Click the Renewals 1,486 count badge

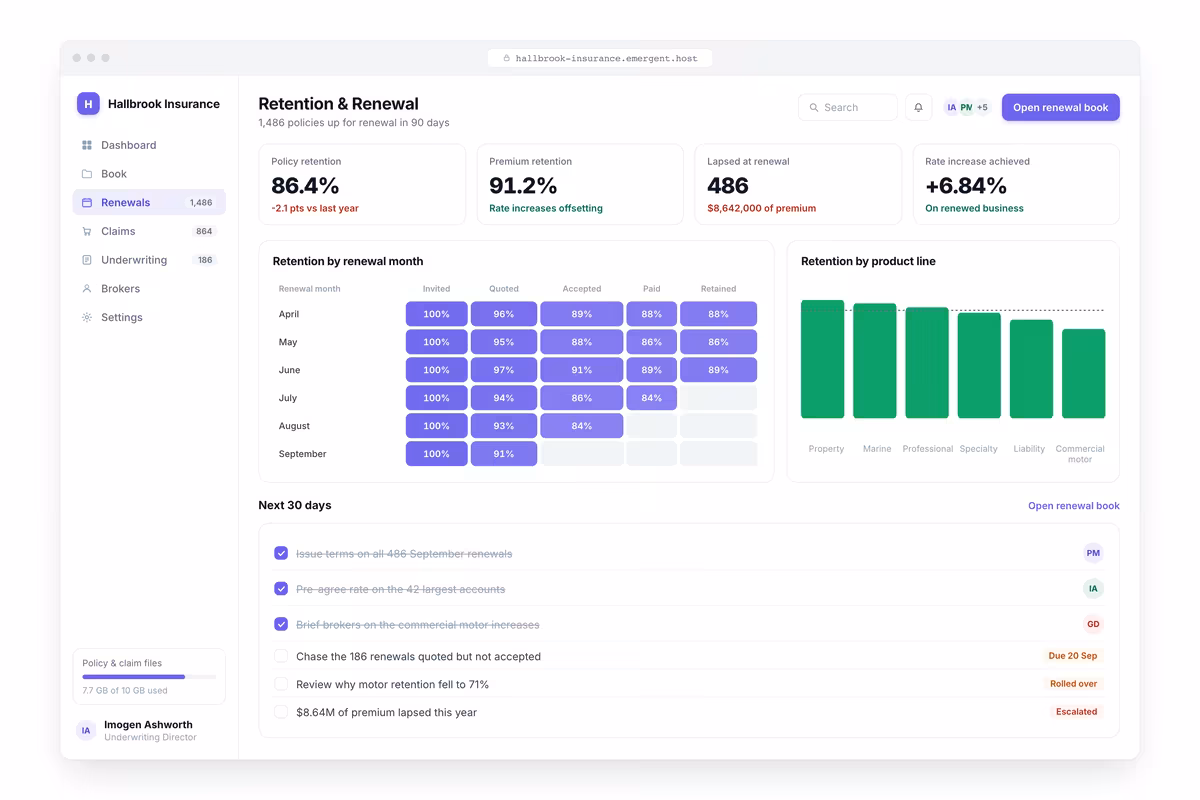point(201,202)
